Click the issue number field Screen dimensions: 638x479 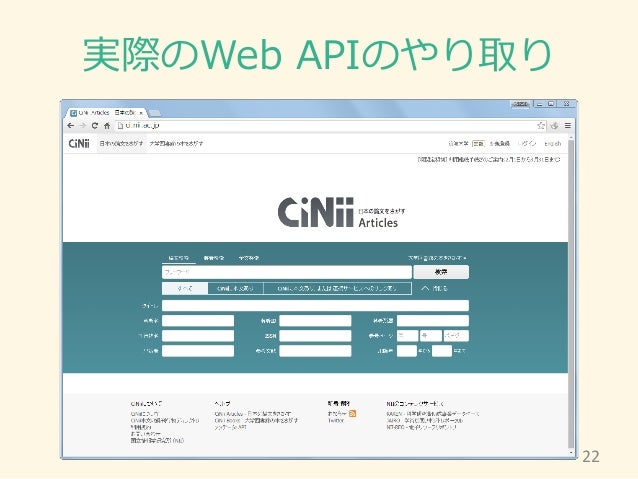click(x=431, y=336)
